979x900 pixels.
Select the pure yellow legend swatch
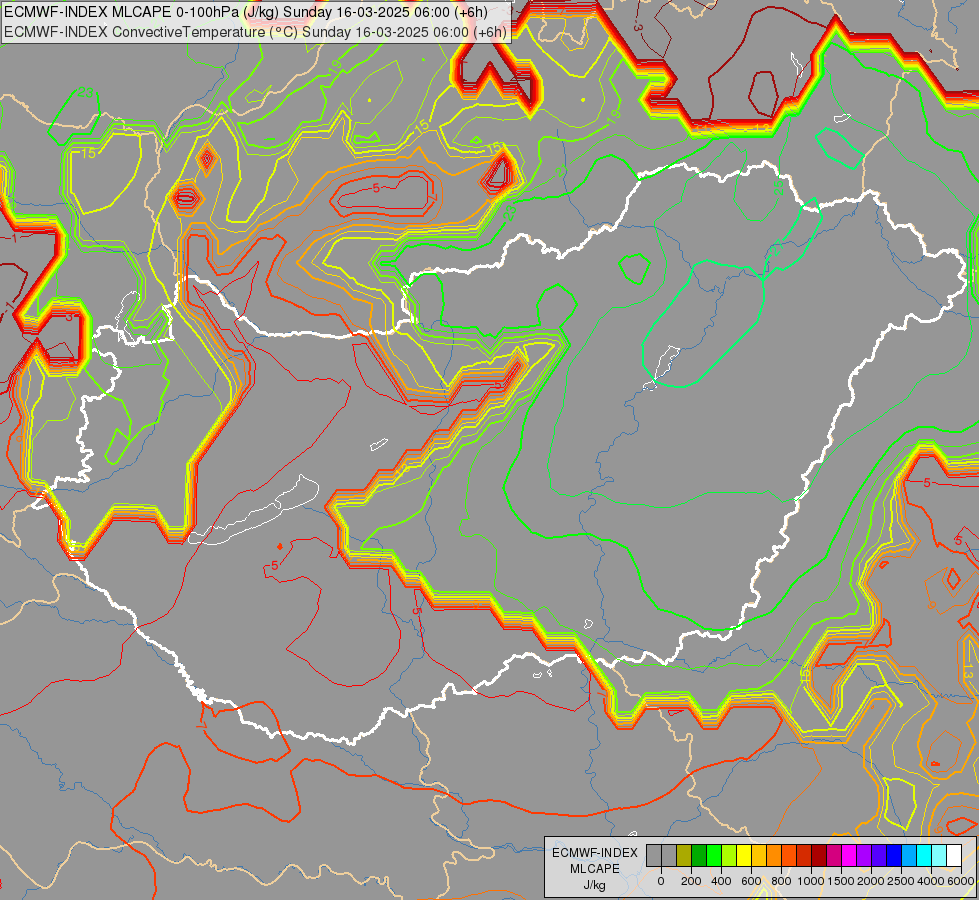click(x=744, y=855)
